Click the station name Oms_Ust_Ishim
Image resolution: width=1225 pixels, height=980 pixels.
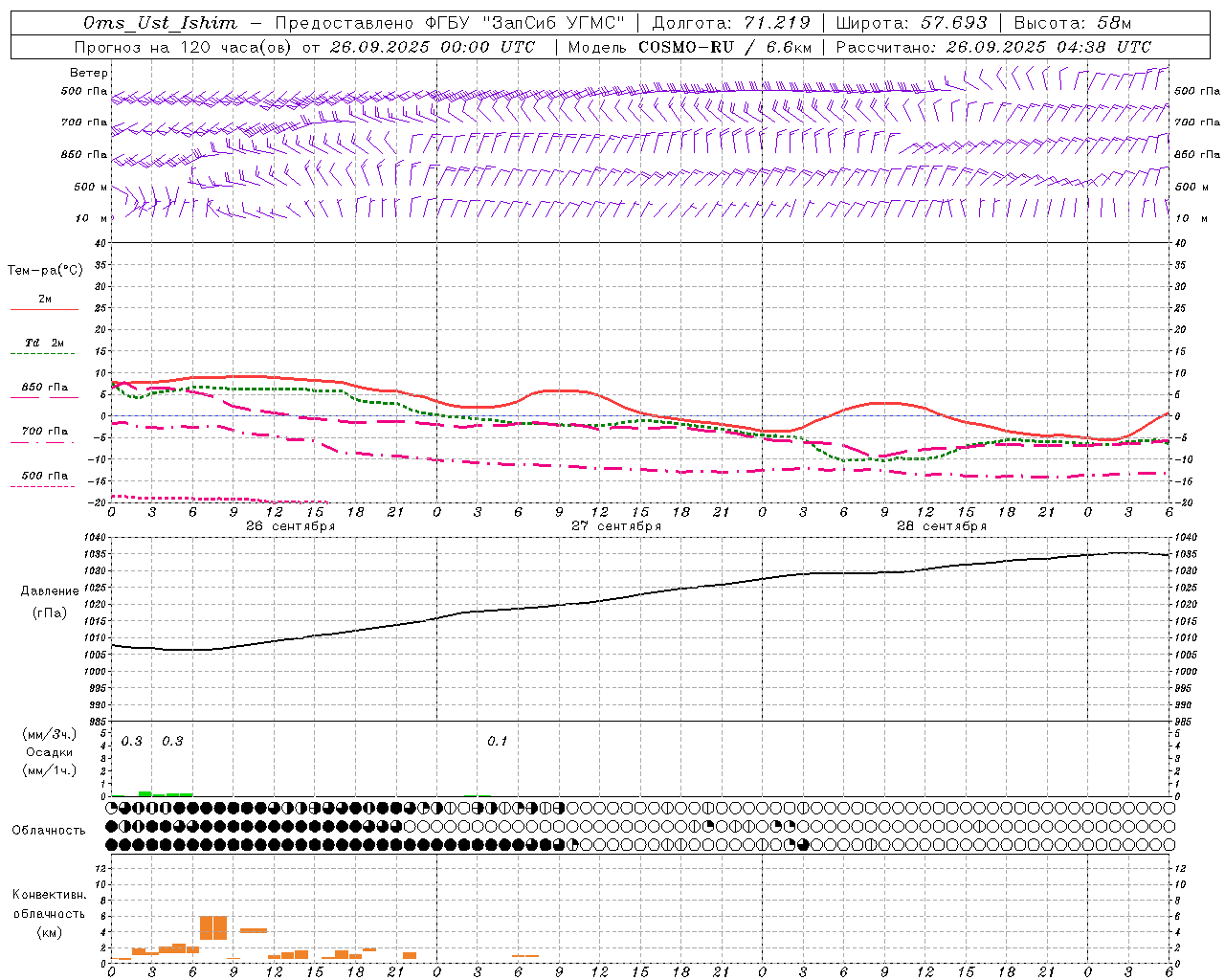pyautogui.click(x=160, y=23)
